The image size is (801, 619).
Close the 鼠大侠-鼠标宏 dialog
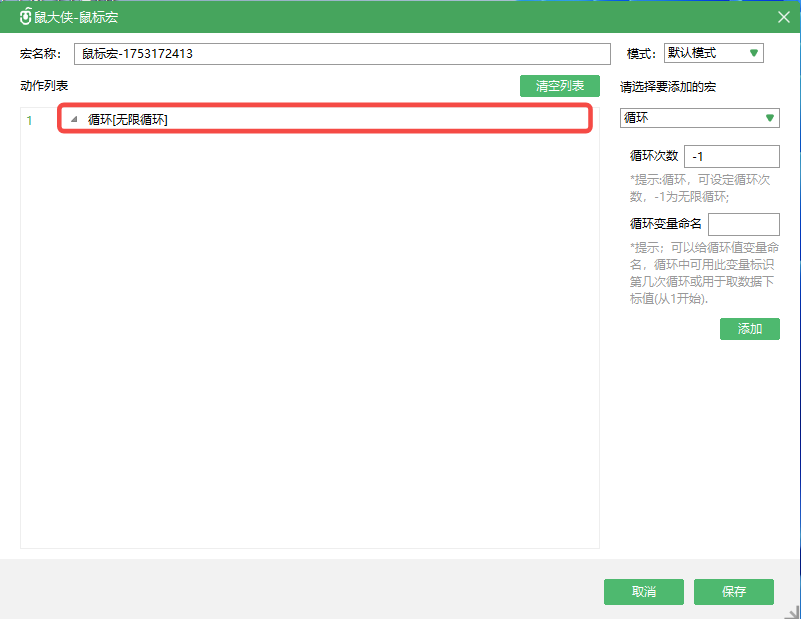pos(783,16)
